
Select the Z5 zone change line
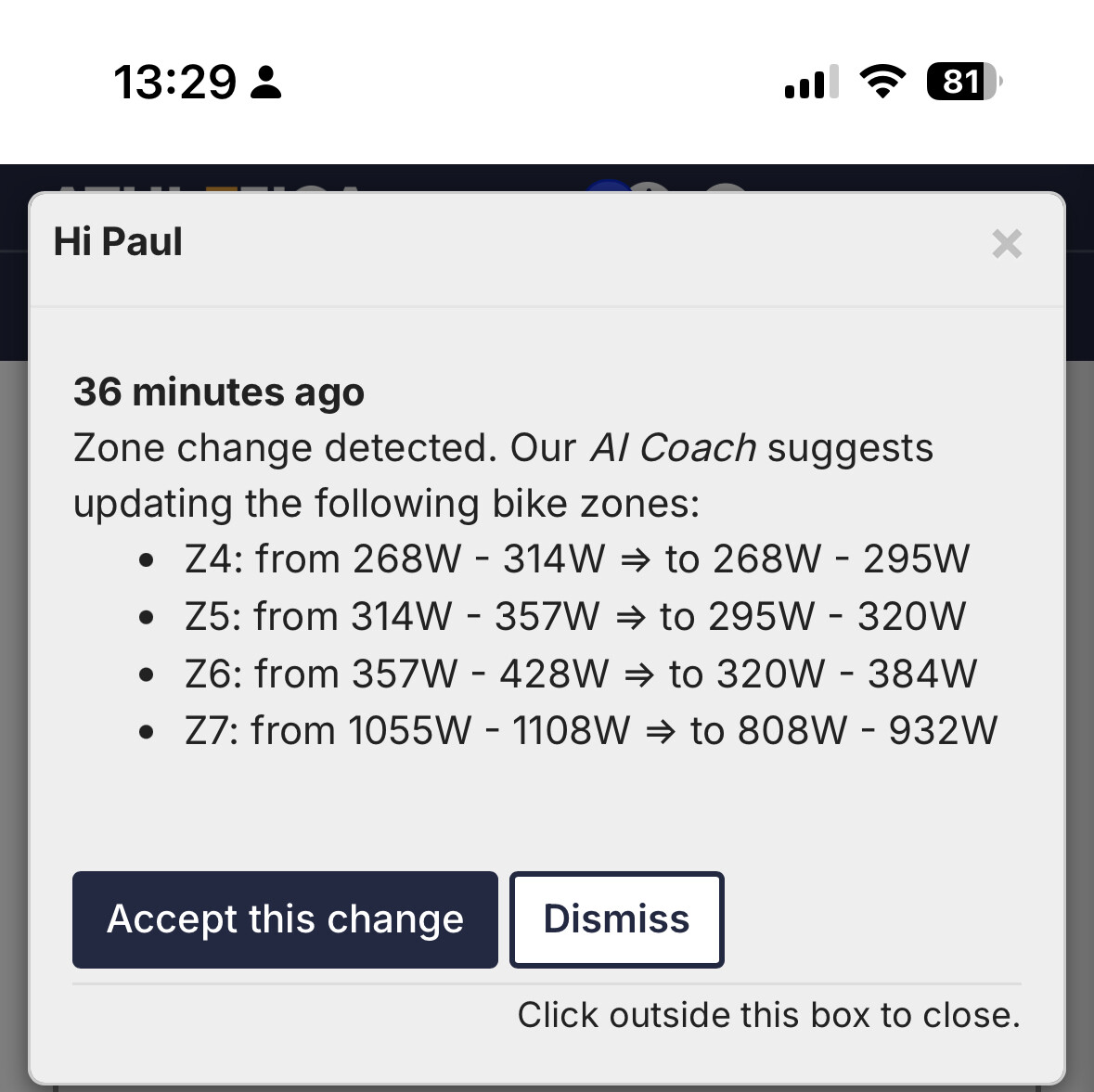pyautogui.click(x=574, y=617)
